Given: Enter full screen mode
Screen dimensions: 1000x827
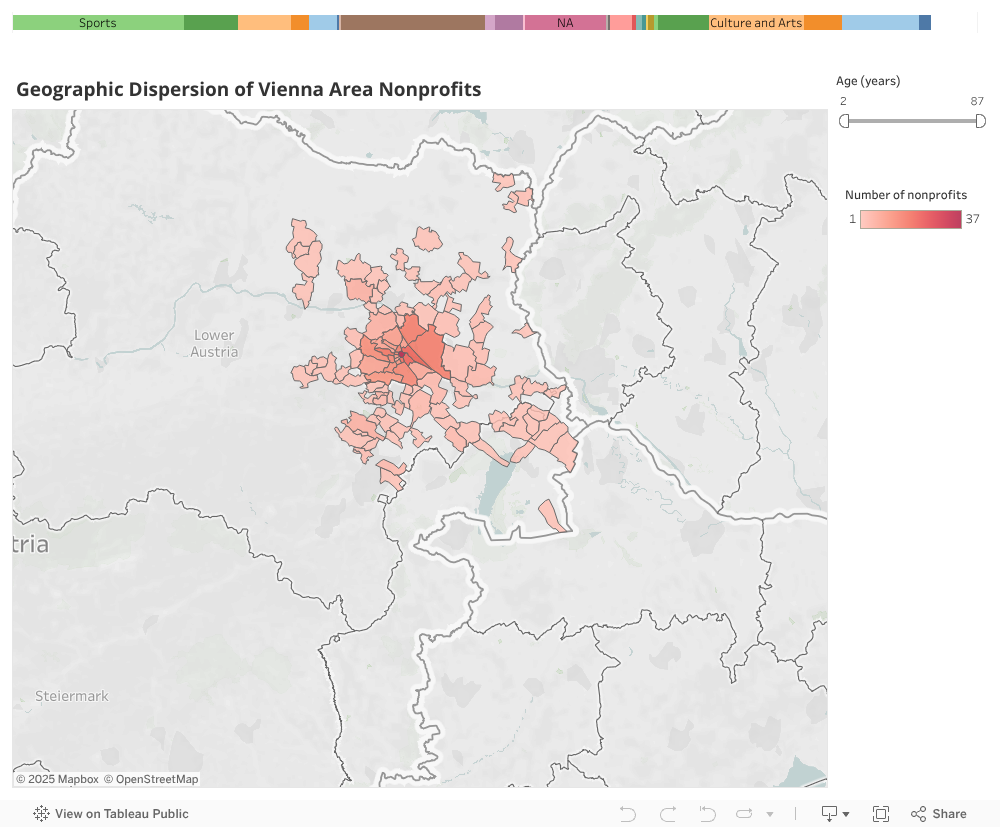Looking at the screenshot, I should [881, 814].
